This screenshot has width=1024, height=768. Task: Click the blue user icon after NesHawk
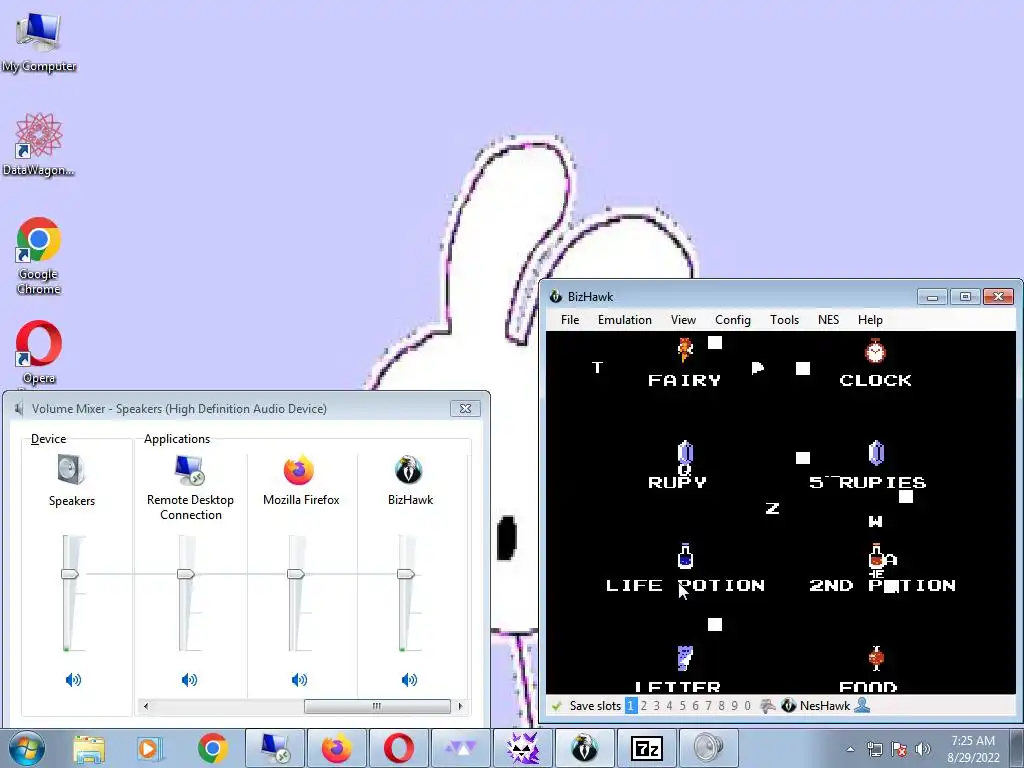click(x=862, y=706)
